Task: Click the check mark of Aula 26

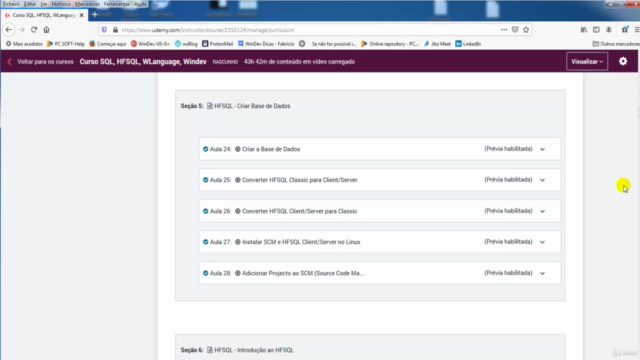Action: coord(205,211)
